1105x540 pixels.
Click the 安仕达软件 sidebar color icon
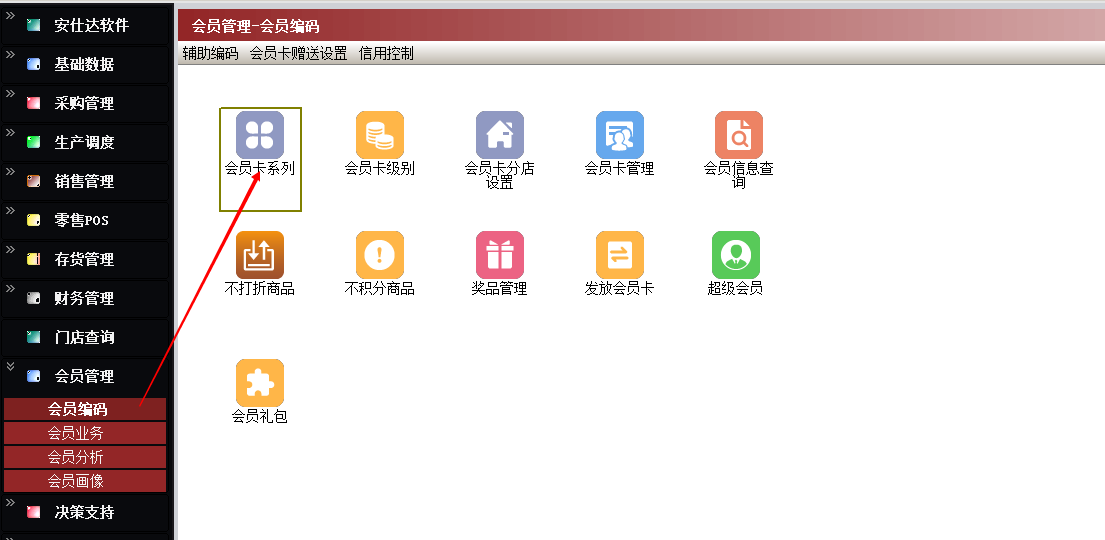[x=33, y=25]
